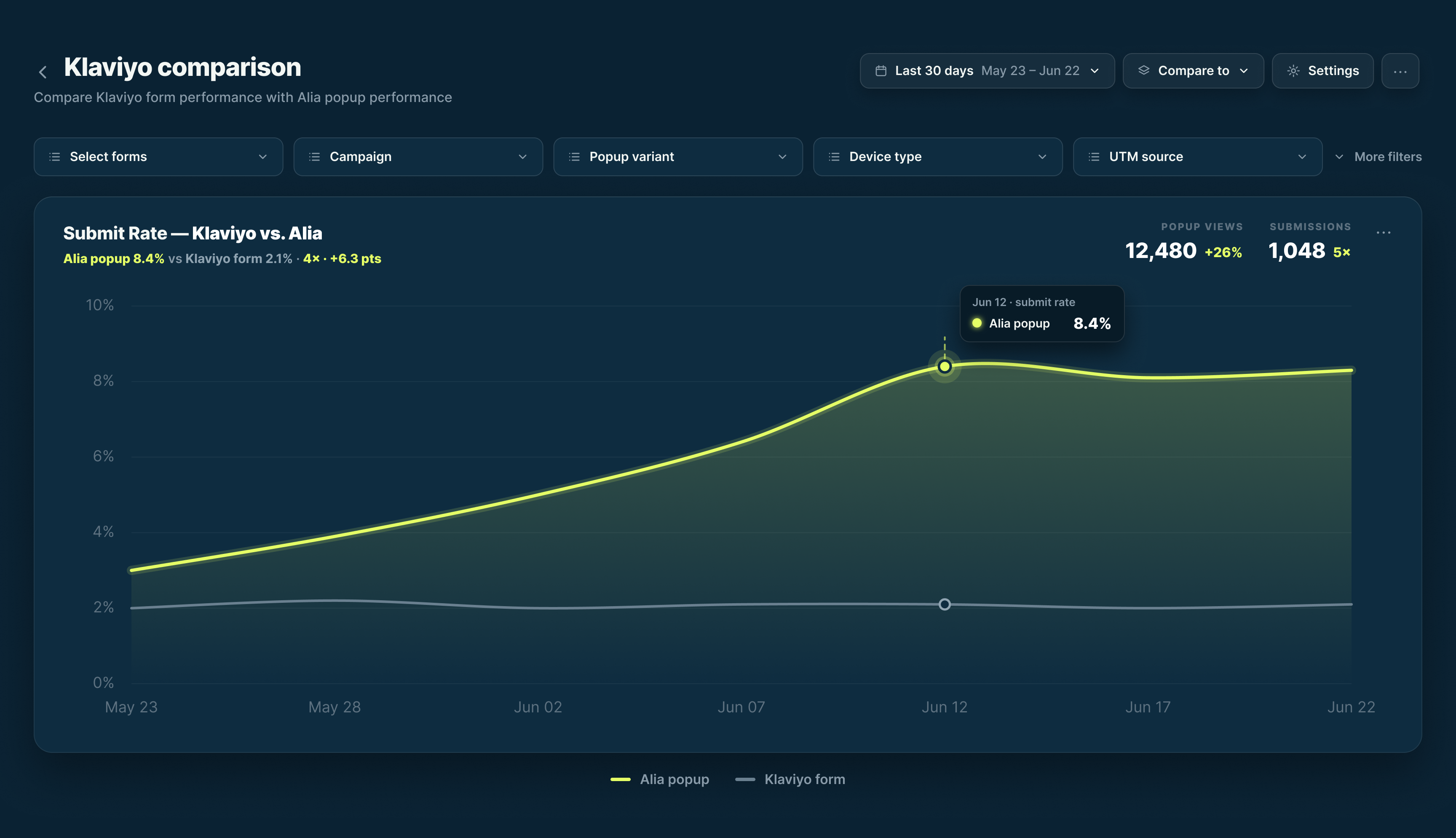Click the list icon on Popup variant
This screenshot has height=838, width=1456.
[x=574, y=156]
